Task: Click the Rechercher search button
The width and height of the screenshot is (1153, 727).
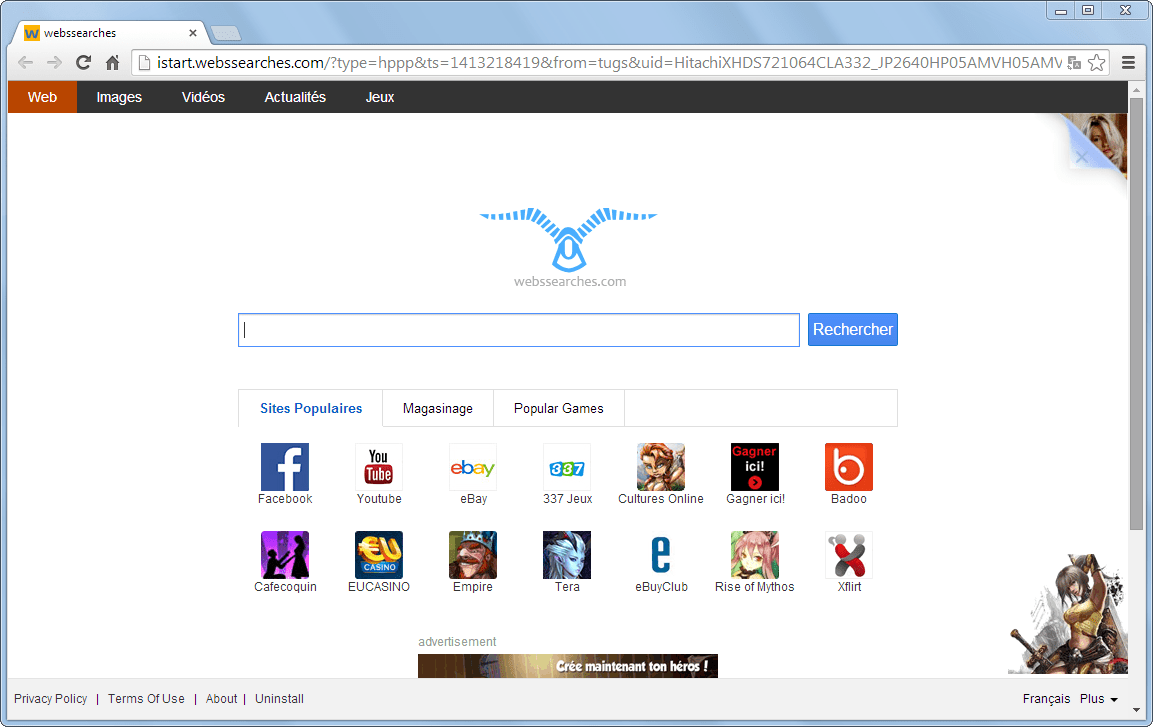Action: pos(852,329)
